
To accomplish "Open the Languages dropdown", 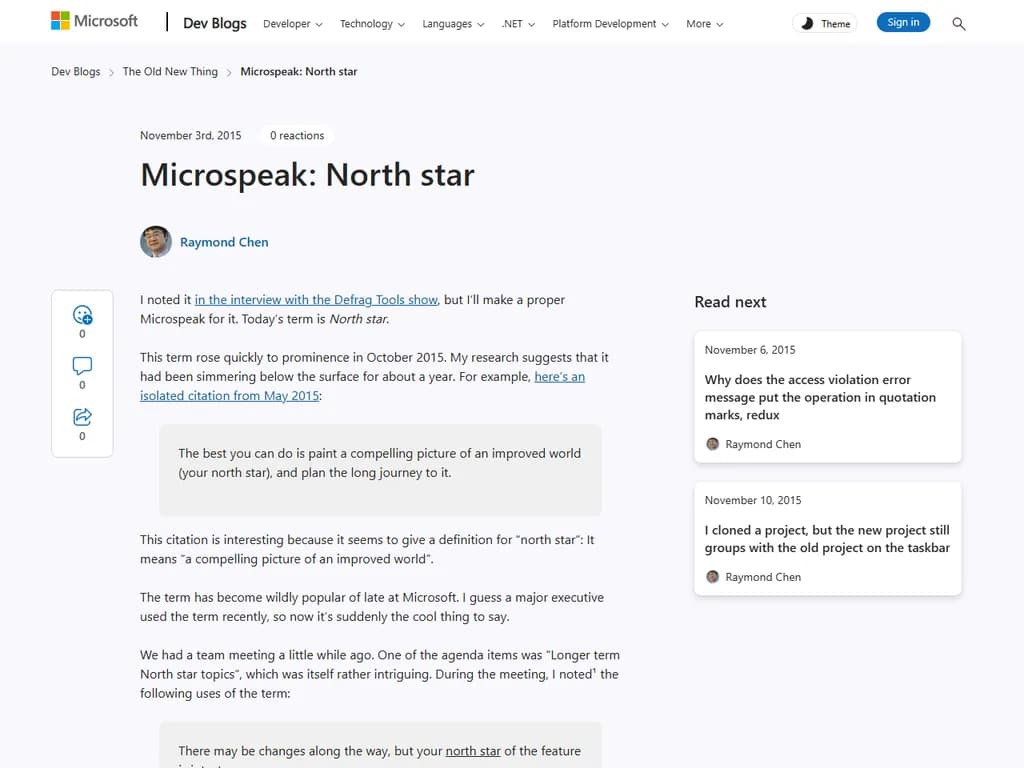I will pos(453,24).
